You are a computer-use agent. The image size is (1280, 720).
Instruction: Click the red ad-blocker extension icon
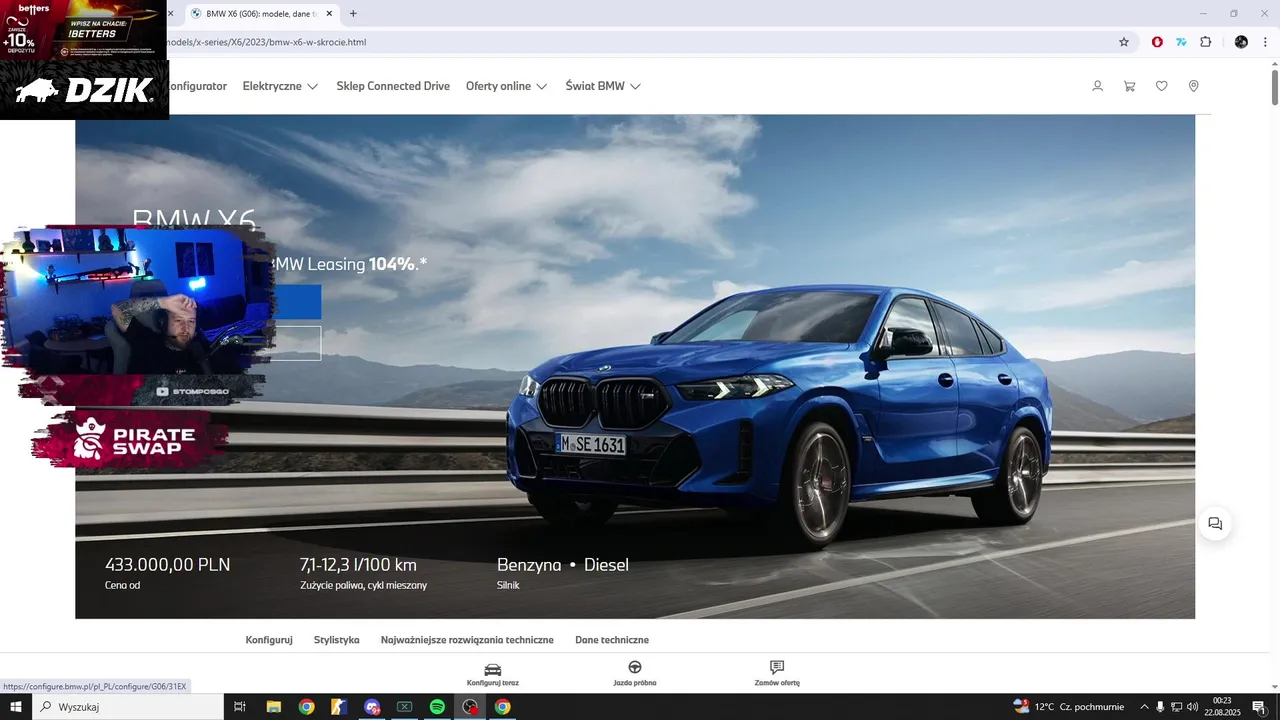pyautogui.click(x=1157, y=42)
